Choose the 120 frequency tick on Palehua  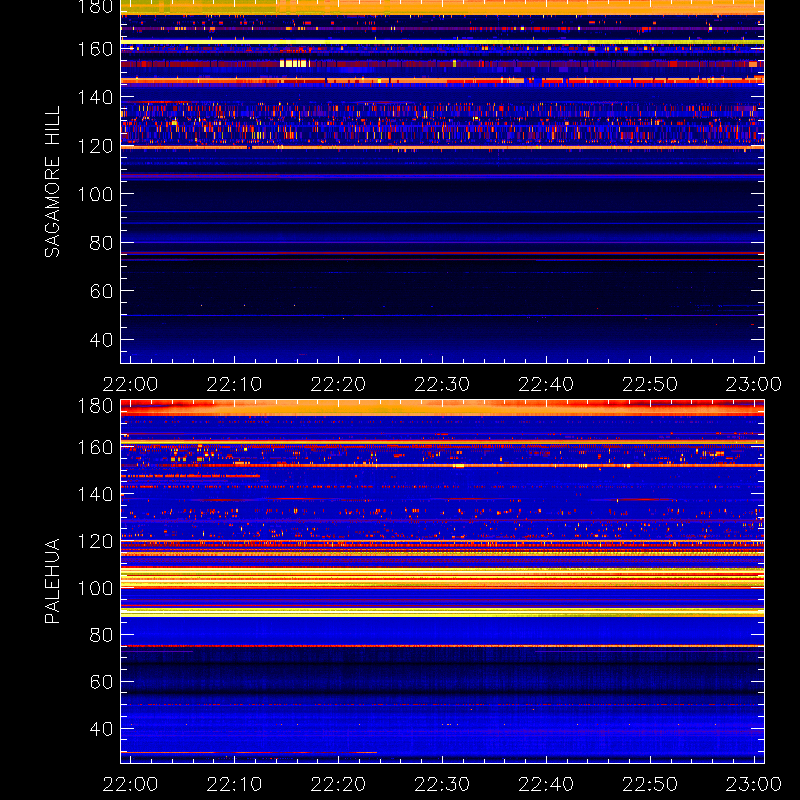click(95, 541)
